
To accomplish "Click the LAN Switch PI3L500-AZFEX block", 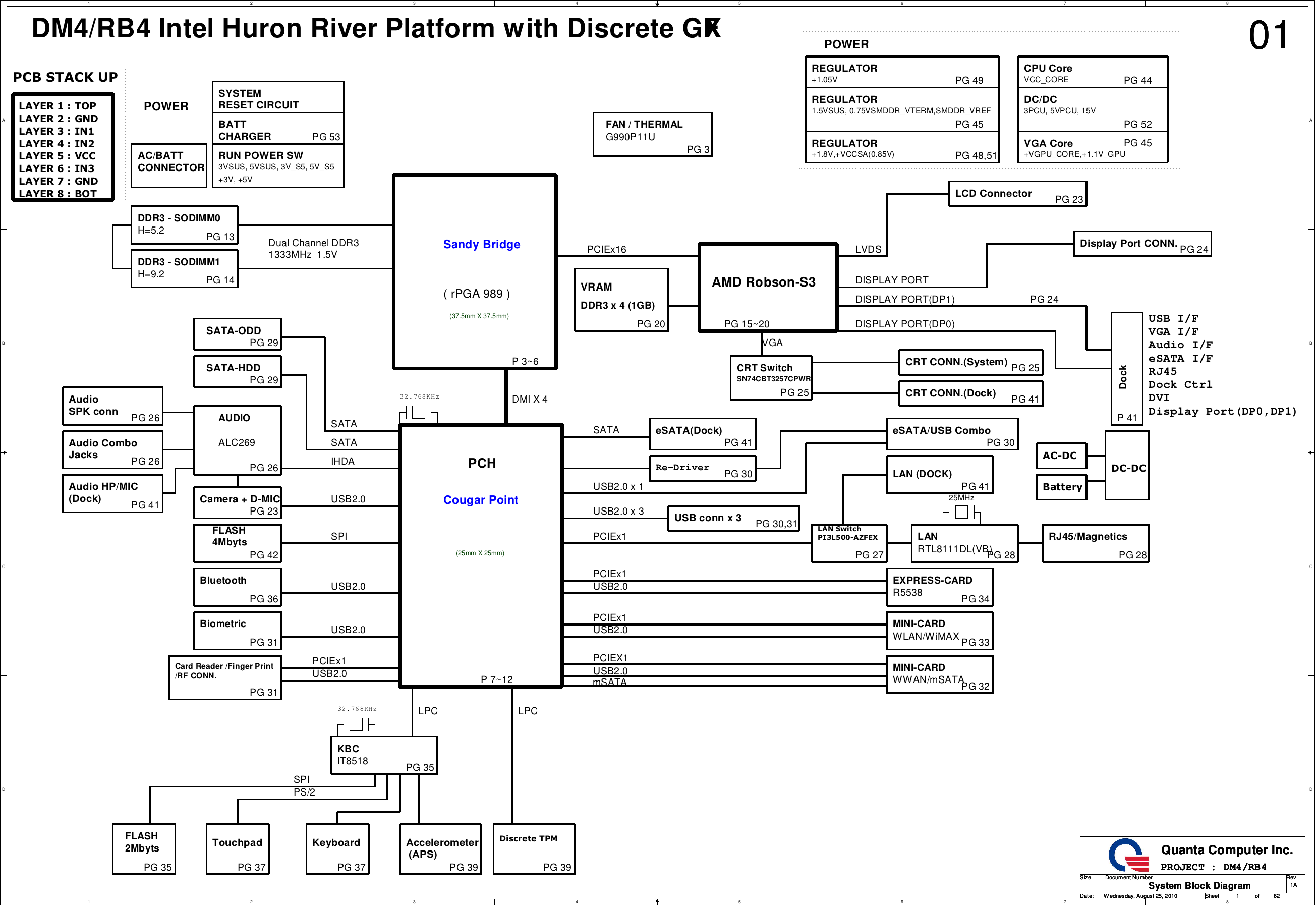I will (x=849, y=544).
